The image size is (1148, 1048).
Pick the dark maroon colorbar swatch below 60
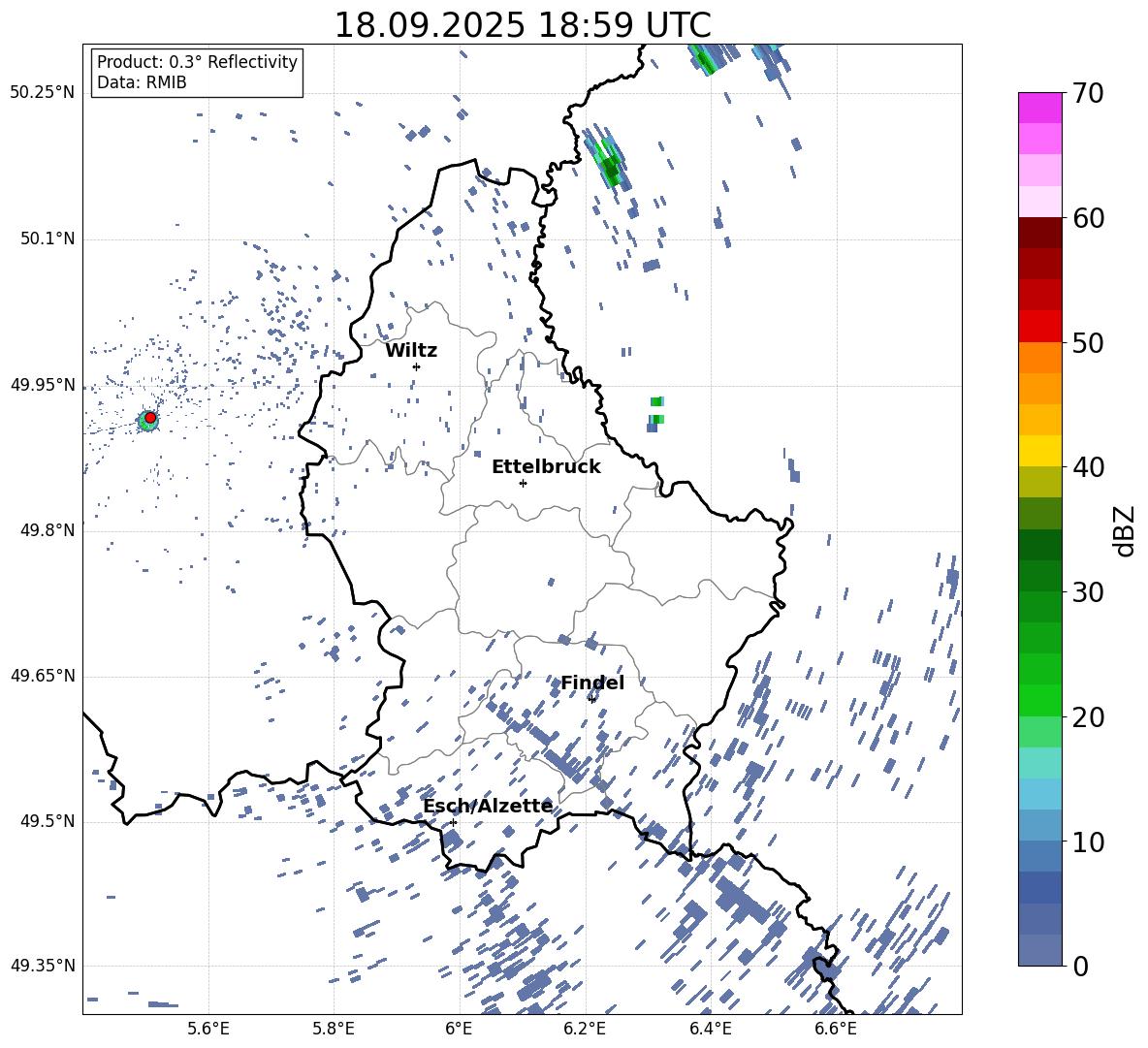click(1040, 233)
